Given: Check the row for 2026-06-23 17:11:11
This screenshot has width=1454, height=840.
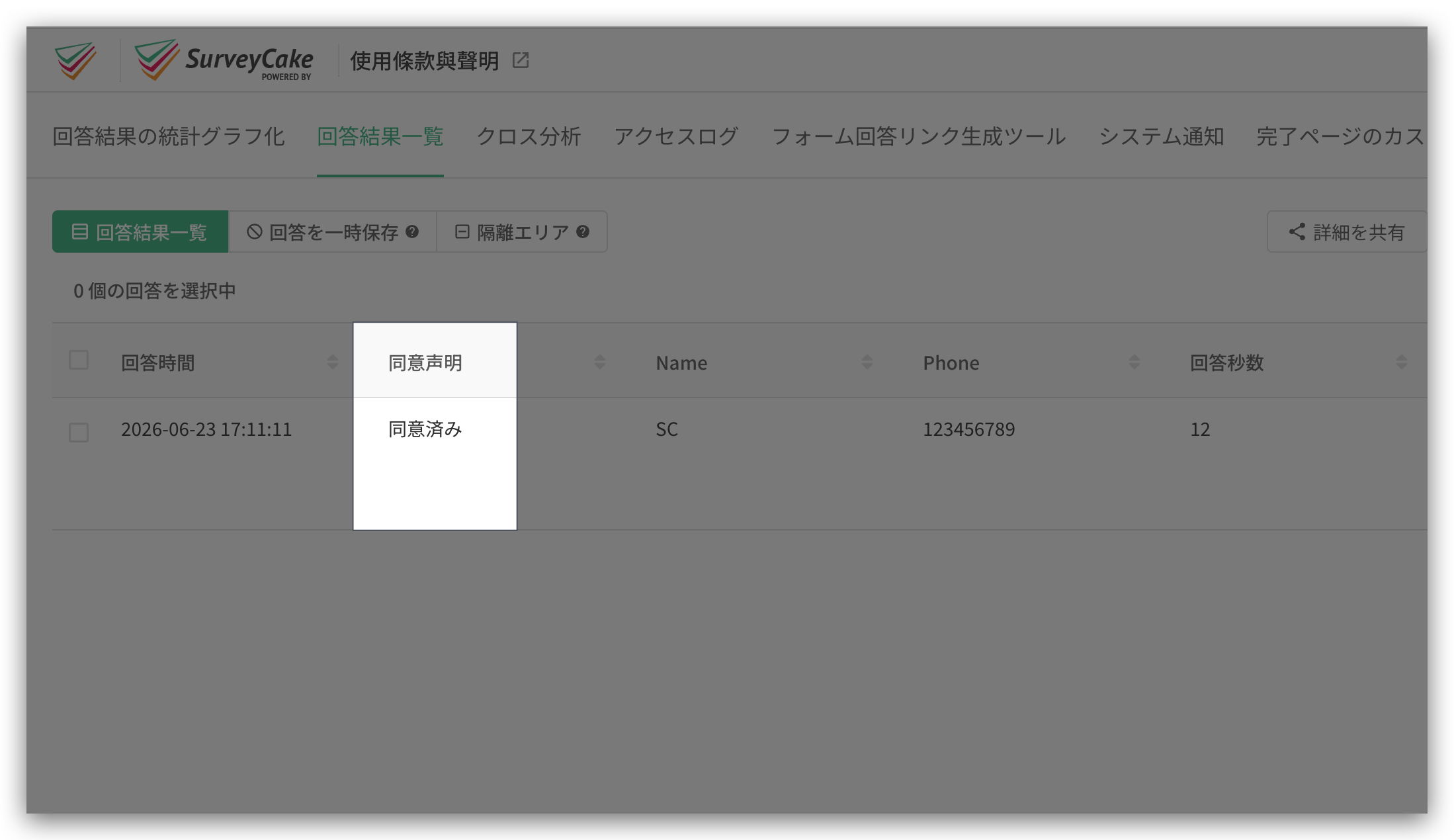Looking at the screenshot, I should 79,432.
